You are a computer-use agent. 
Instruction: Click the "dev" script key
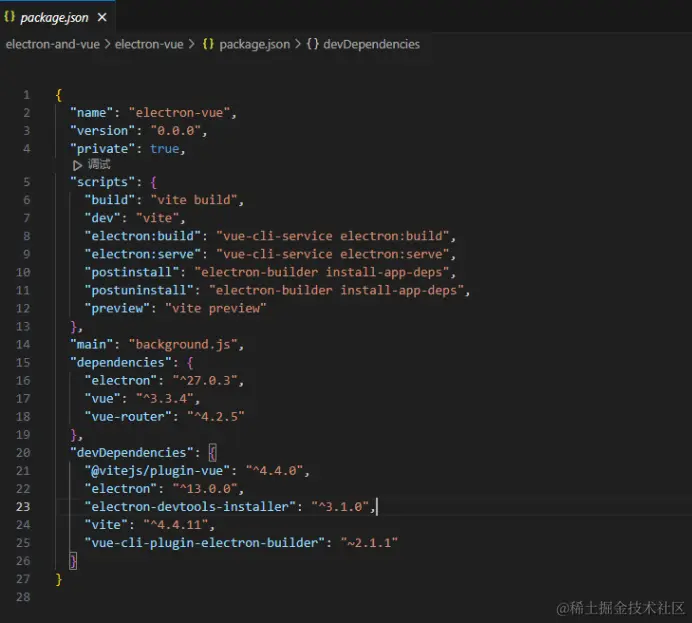coord(106,218)
